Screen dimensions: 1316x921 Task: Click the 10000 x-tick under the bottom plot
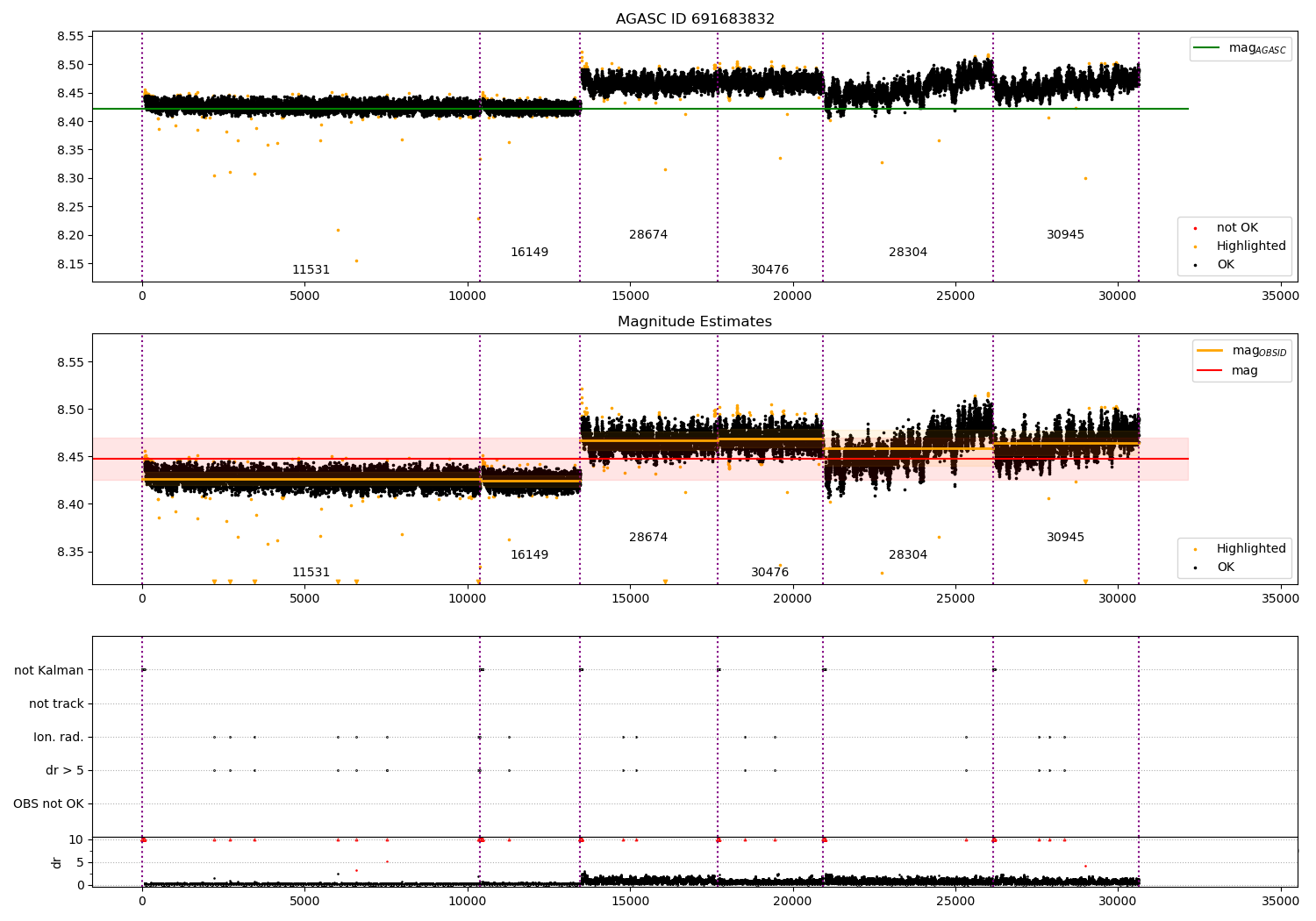click(x=467, y=901)
